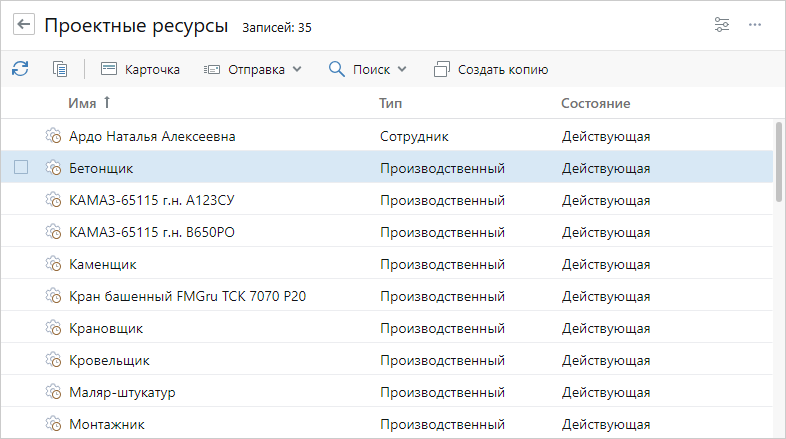The height and width of the screenshot is (439, 786).
Task: Click resource icon of Монтажник row
Action: [54, 424]
